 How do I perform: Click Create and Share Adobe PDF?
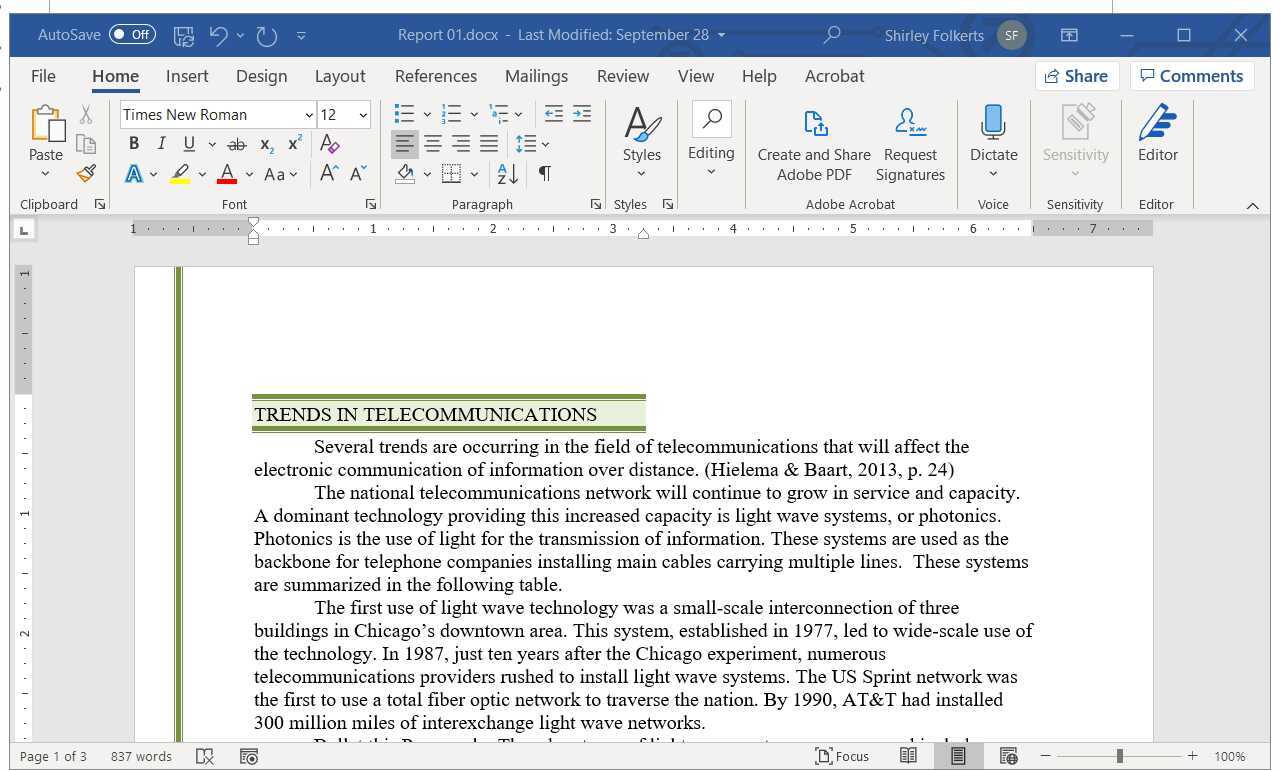point(814,146)
